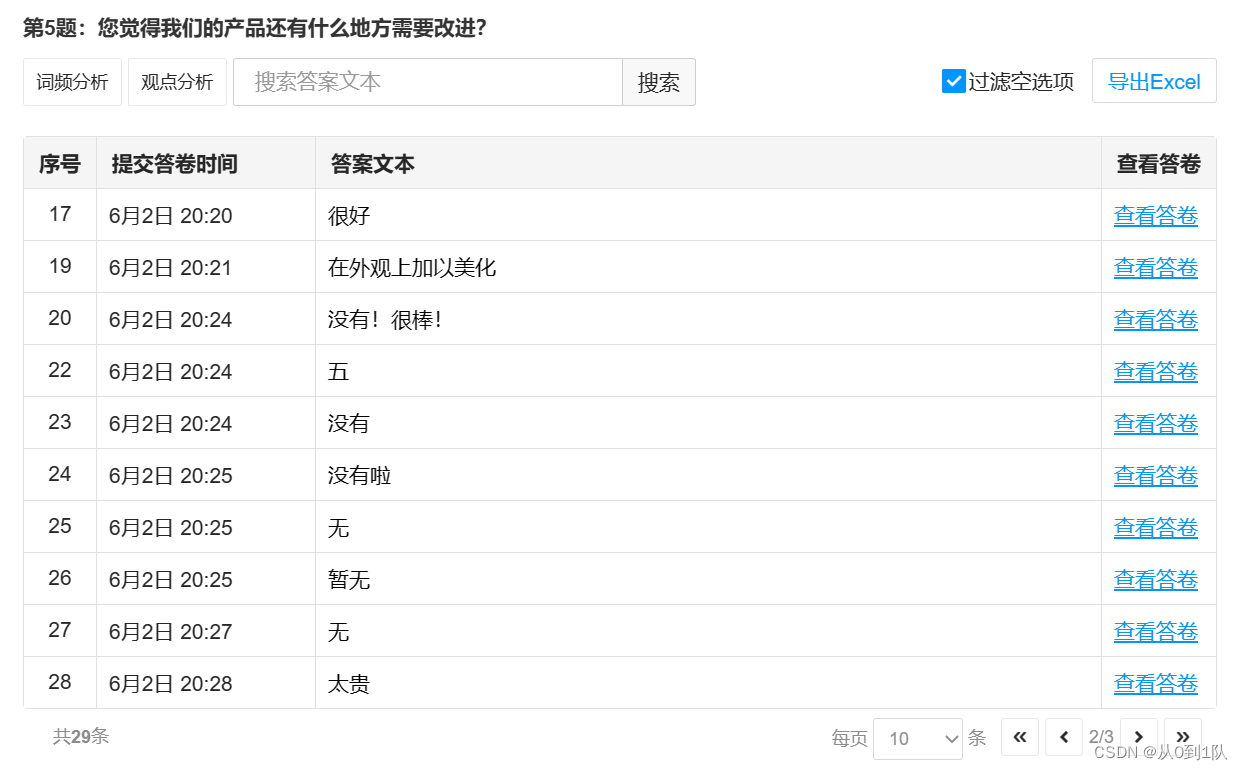The image size is (1243, 770).
Task: Jump to last page with double-right arrow
Action: (1183, 737)
